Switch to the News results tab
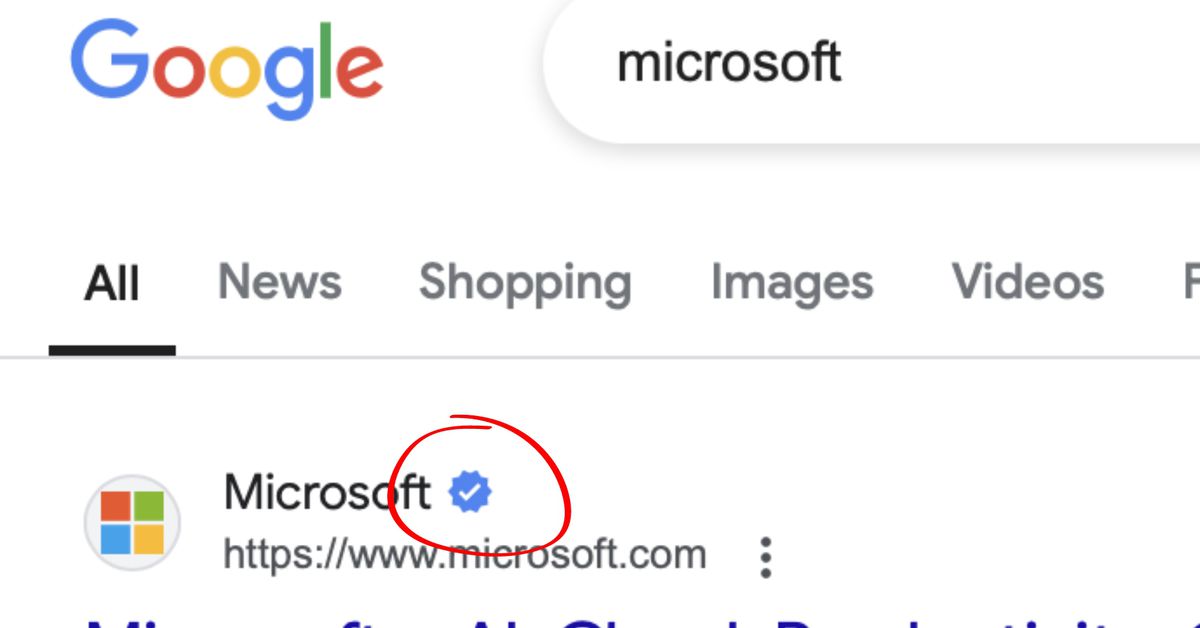Image resolution: width=1200 pixels, height=628 pixels. 280,282
